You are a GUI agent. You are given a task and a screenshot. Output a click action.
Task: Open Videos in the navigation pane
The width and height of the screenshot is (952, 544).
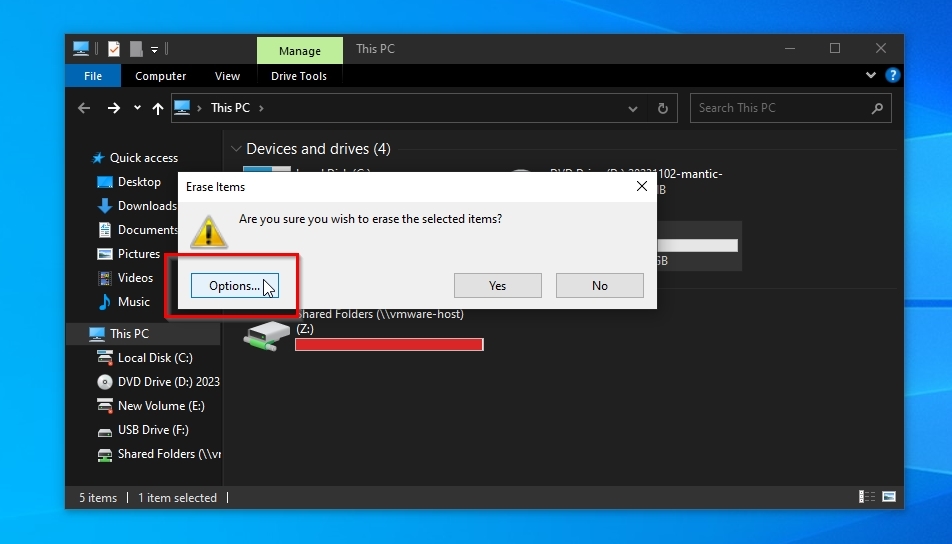tap(135, 277)
